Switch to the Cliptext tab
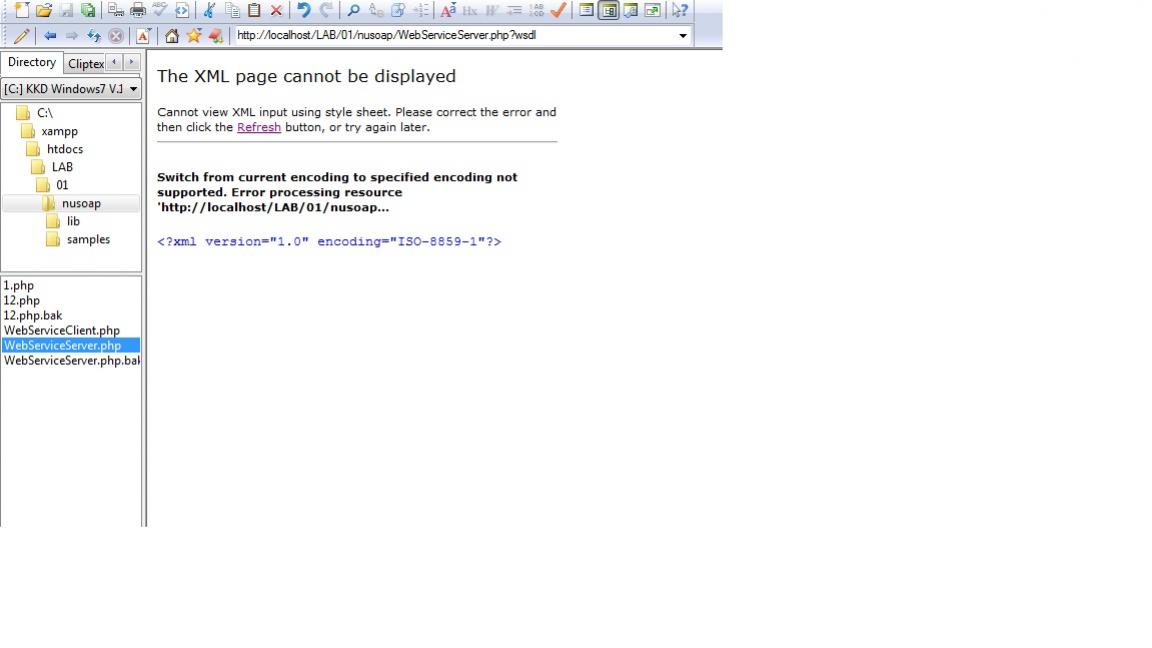This screenshot has height=648, width=1152. tap(85, 64)
